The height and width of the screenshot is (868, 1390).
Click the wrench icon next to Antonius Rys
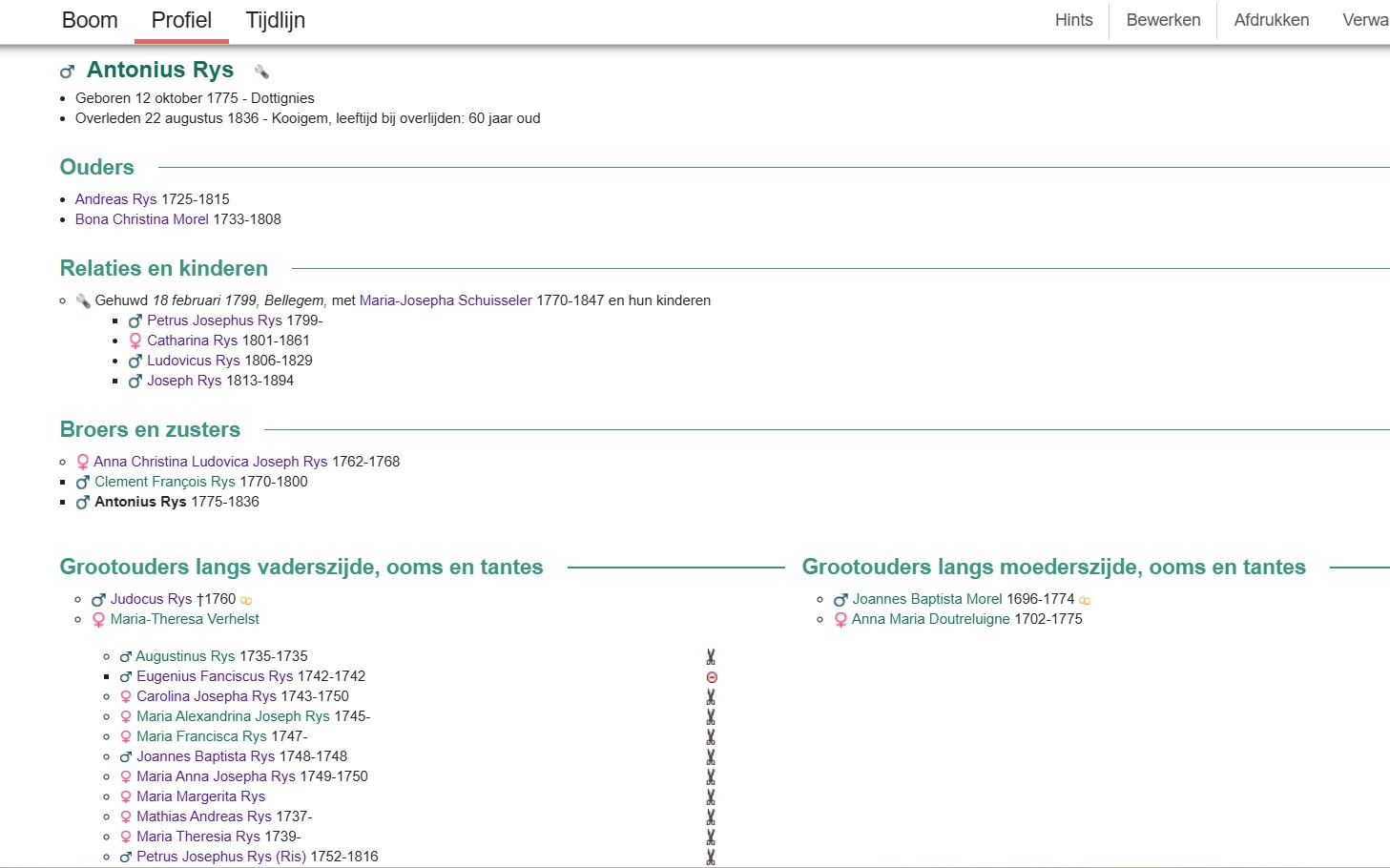[261, 71]
